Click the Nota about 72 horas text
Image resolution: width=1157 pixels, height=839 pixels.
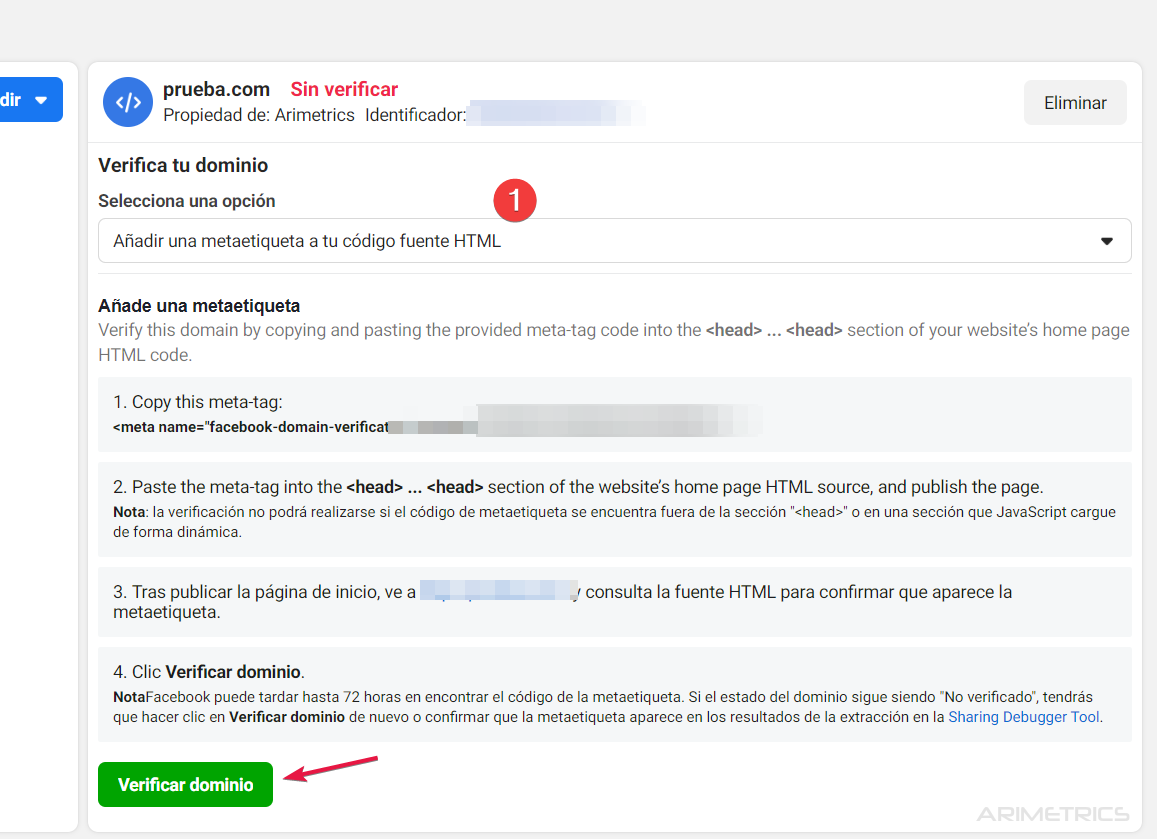click(x=608, y=707)
